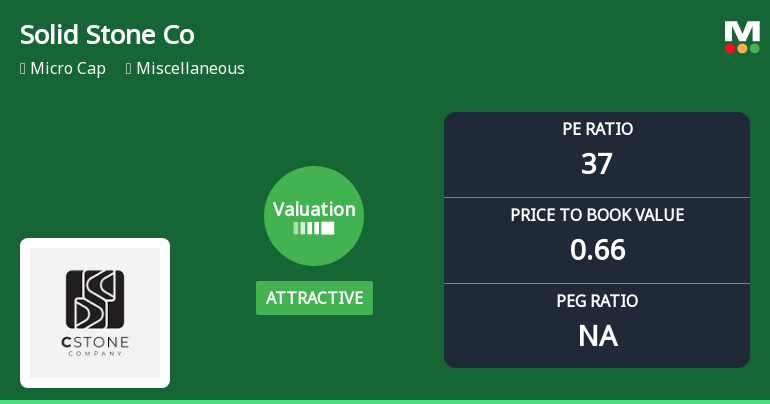Click the green dot under the M logo
Image resolution: width=770 pixels, height=404 pixels.
click(x=754, y=48)
